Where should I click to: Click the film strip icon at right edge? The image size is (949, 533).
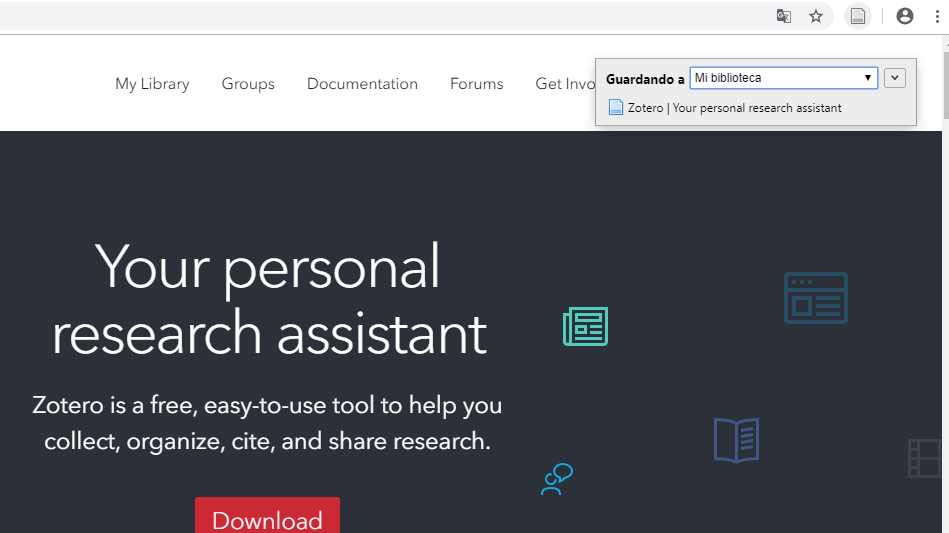click(924, 459)
